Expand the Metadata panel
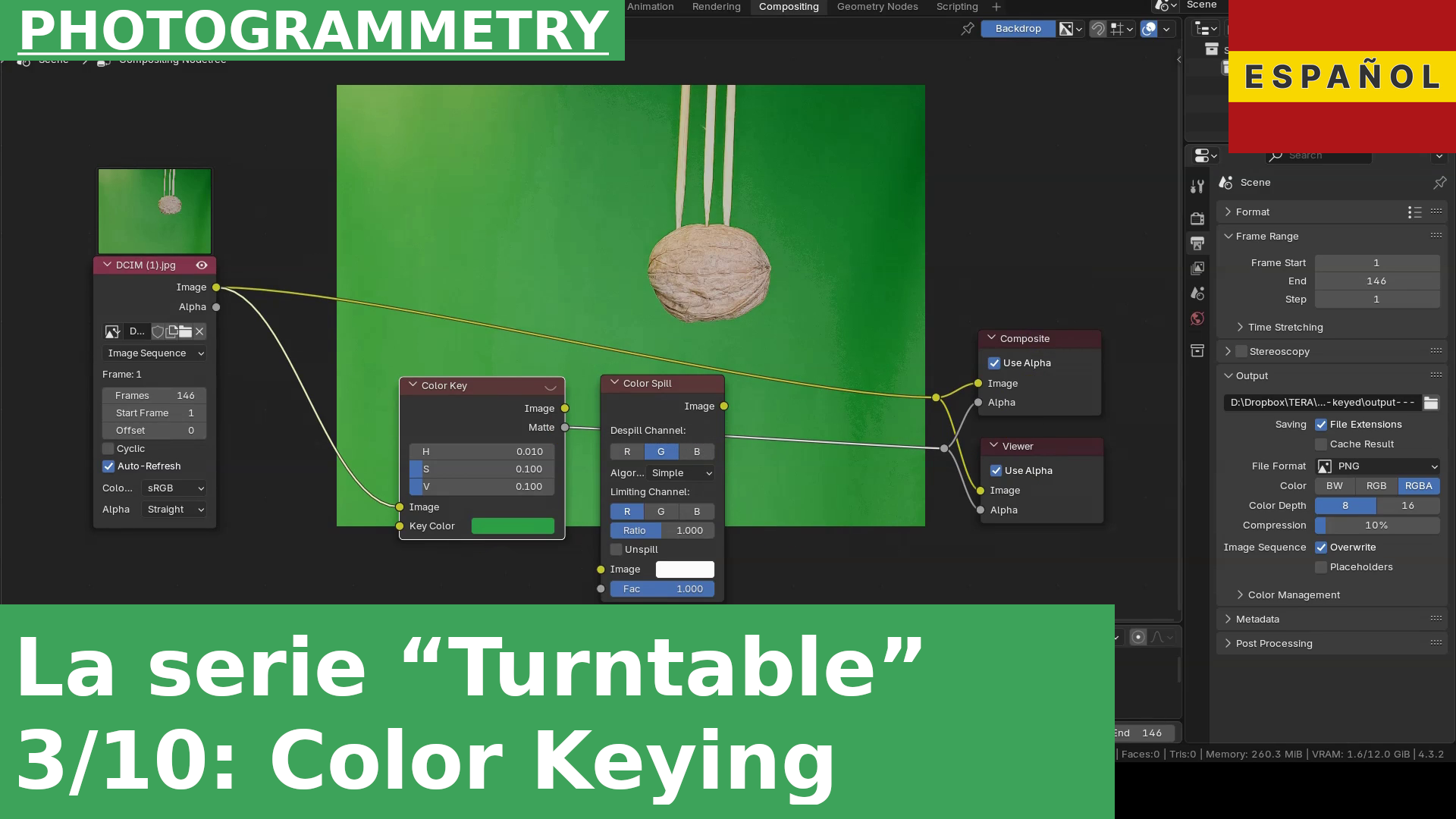 click(x=1257, y=620)
